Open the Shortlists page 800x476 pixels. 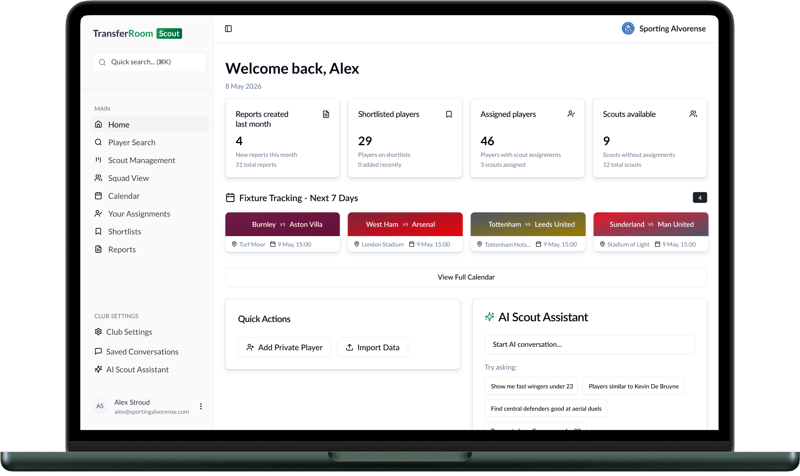coord(150,232)
